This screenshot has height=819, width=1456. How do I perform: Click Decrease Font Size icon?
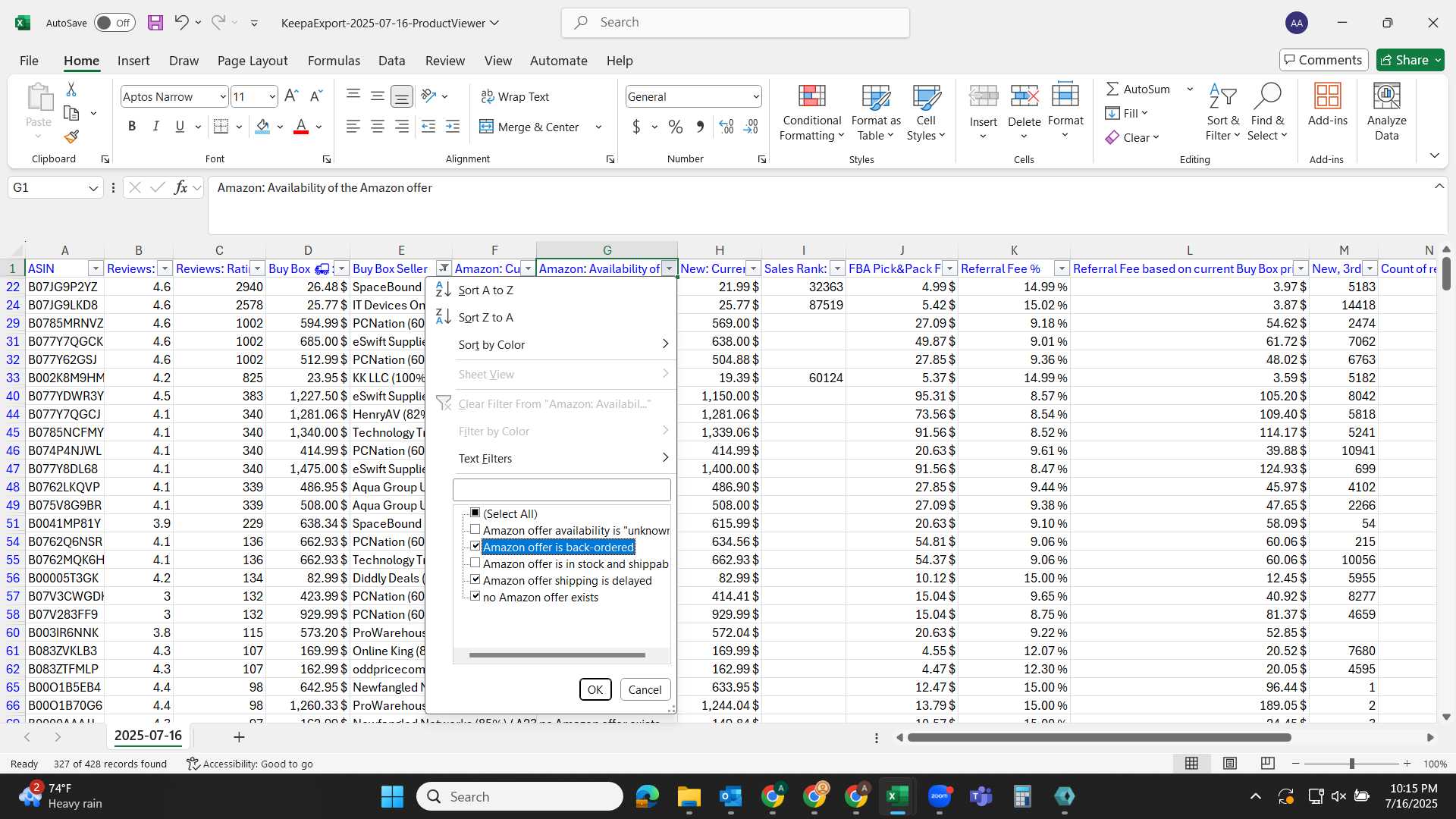coord(316,96)
